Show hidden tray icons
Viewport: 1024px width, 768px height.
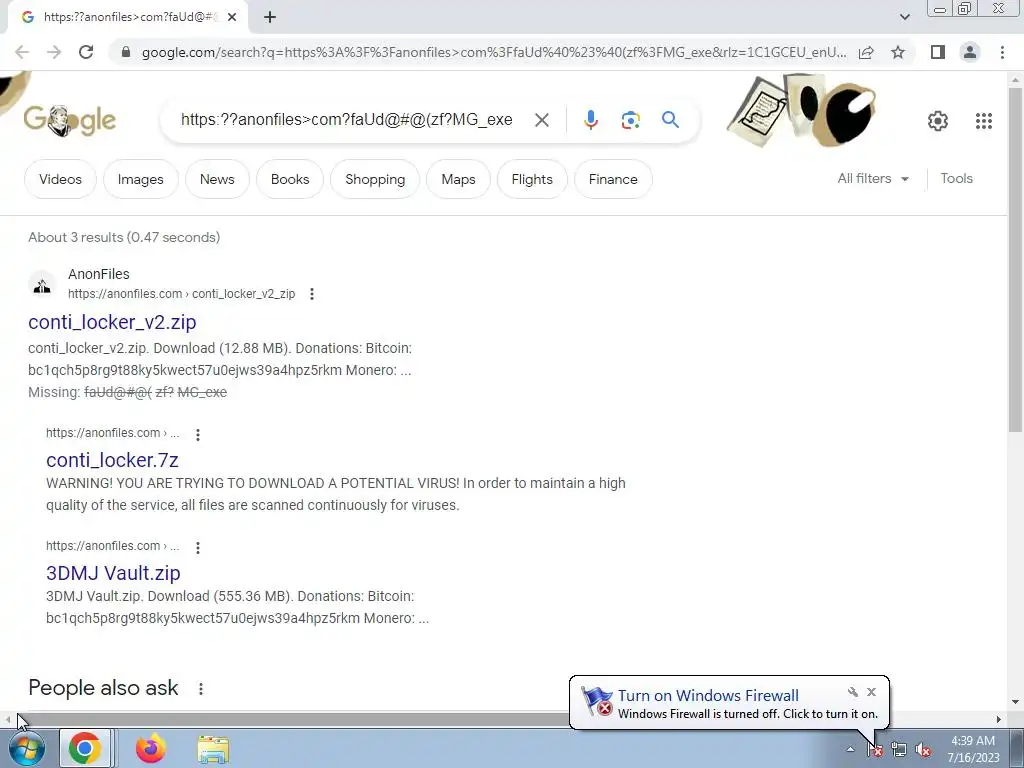click(850, 749)
